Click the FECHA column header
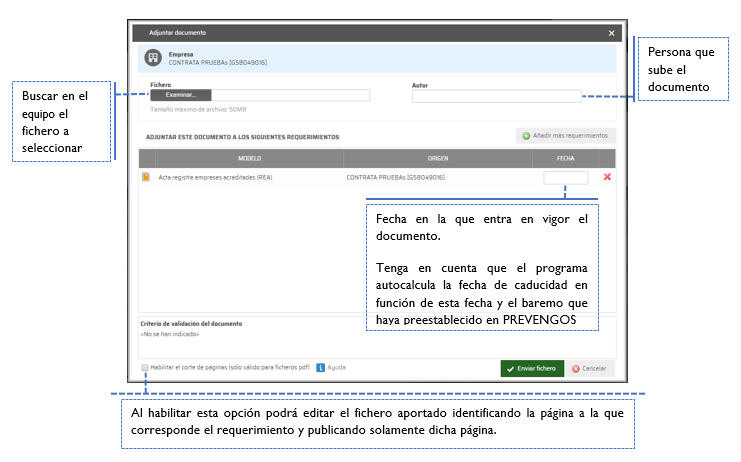 click(x=566, y=158)
